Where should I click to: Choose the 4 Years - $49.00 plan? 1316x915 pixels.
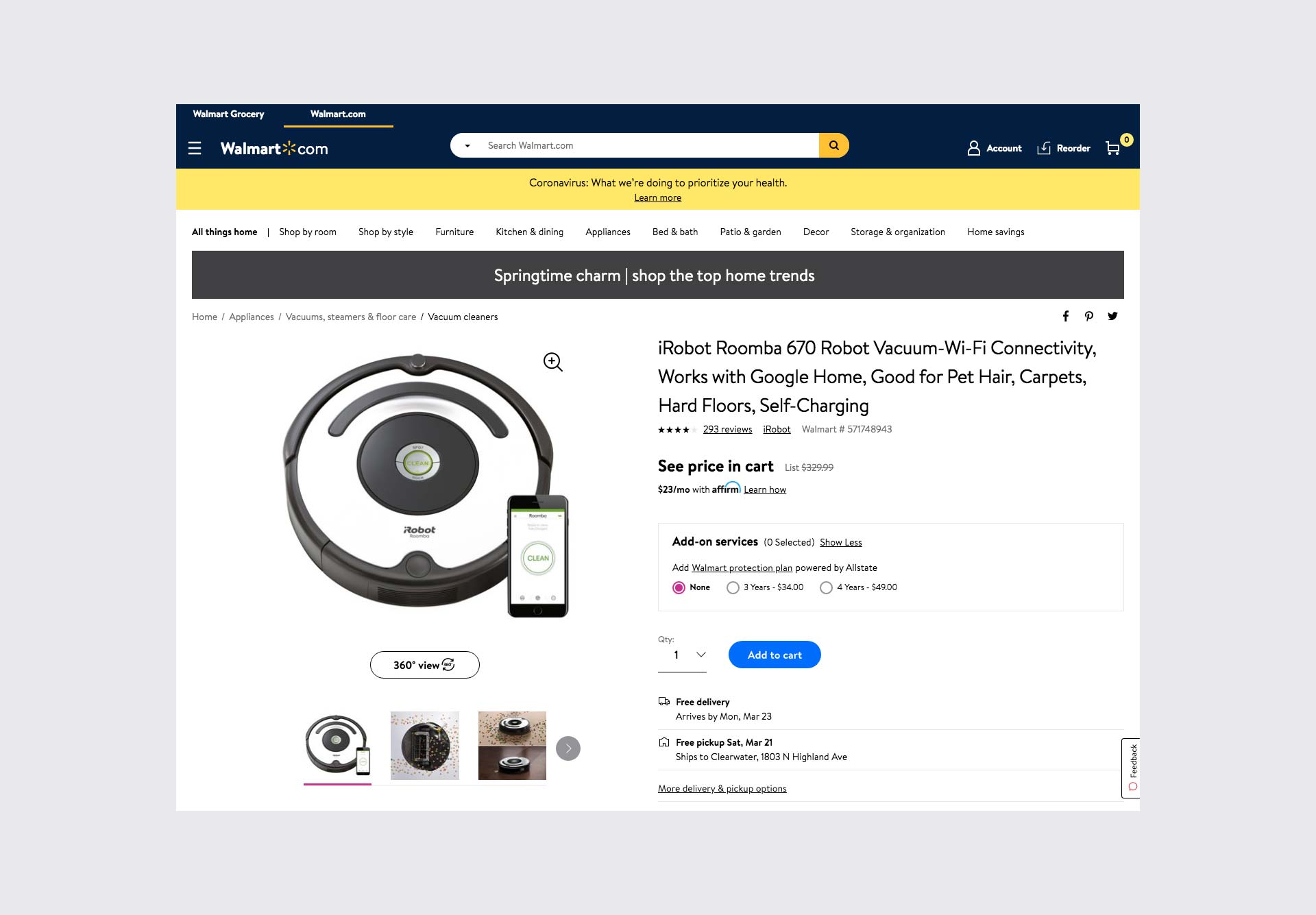pos(826,587)
